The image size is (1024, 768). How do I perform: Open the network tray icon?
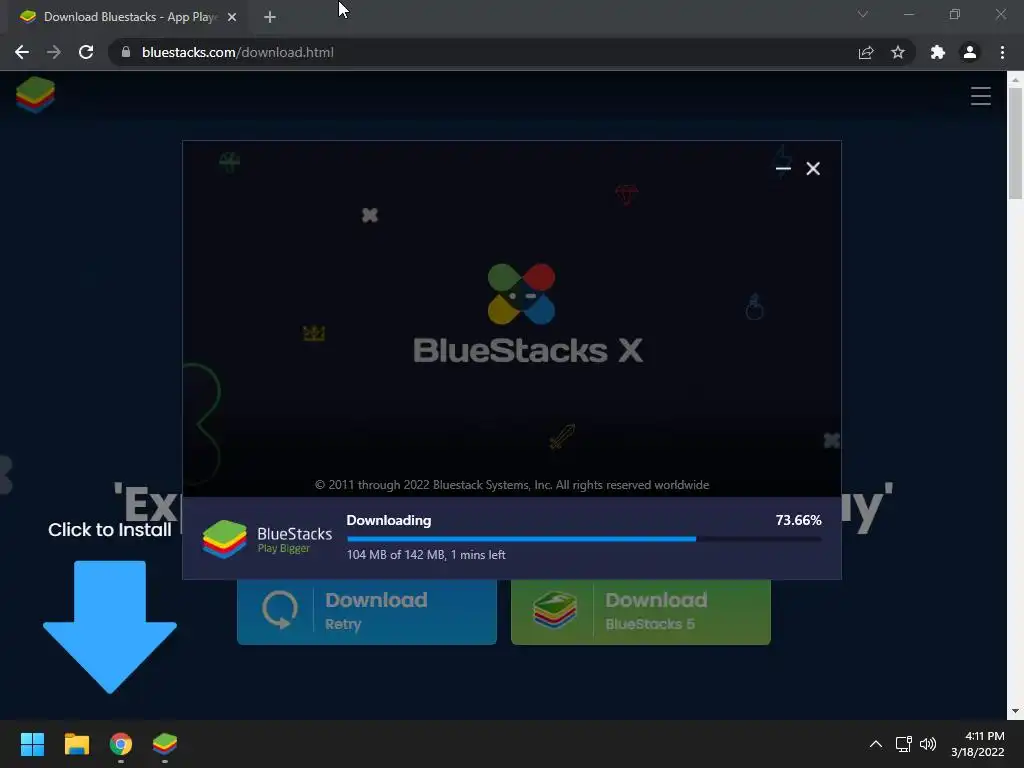(903, 744)
